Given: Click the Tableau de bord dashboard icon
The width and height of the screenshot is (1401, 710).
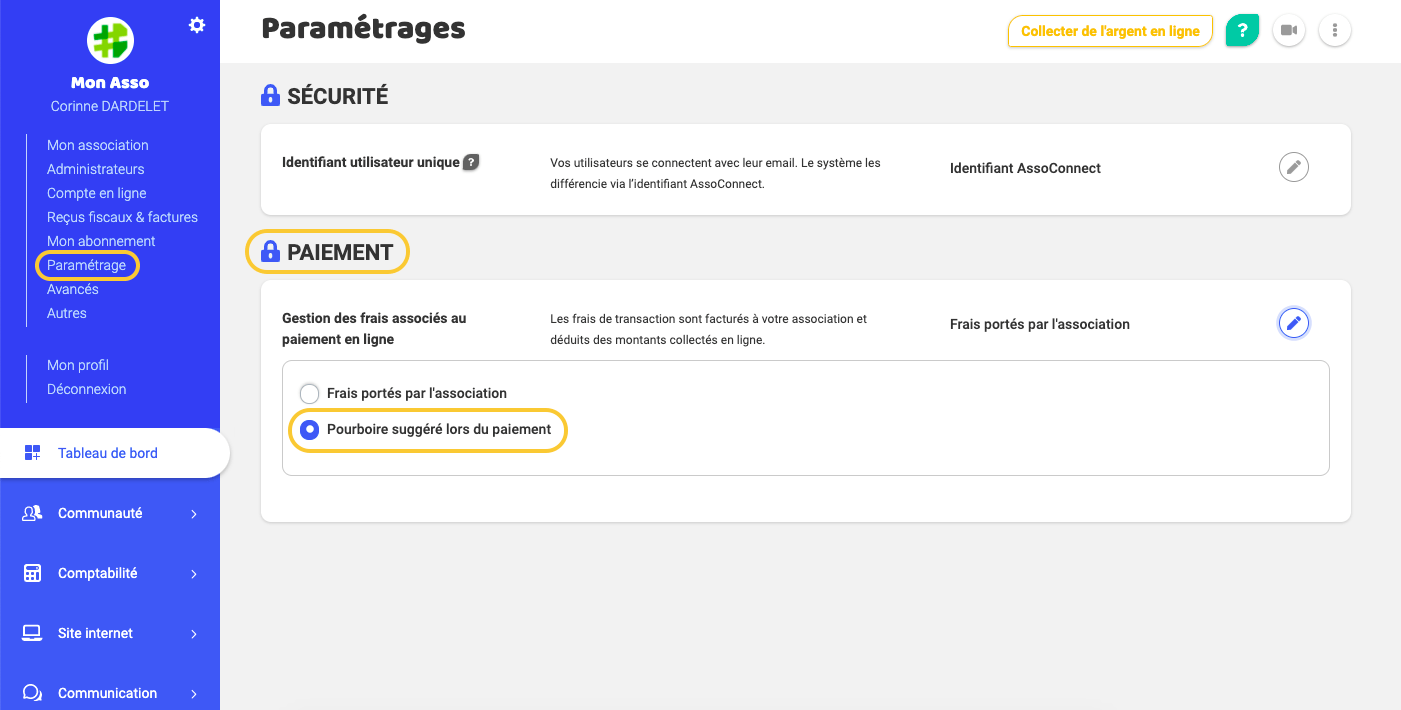Looking at the screenshot, I should 30,452.
